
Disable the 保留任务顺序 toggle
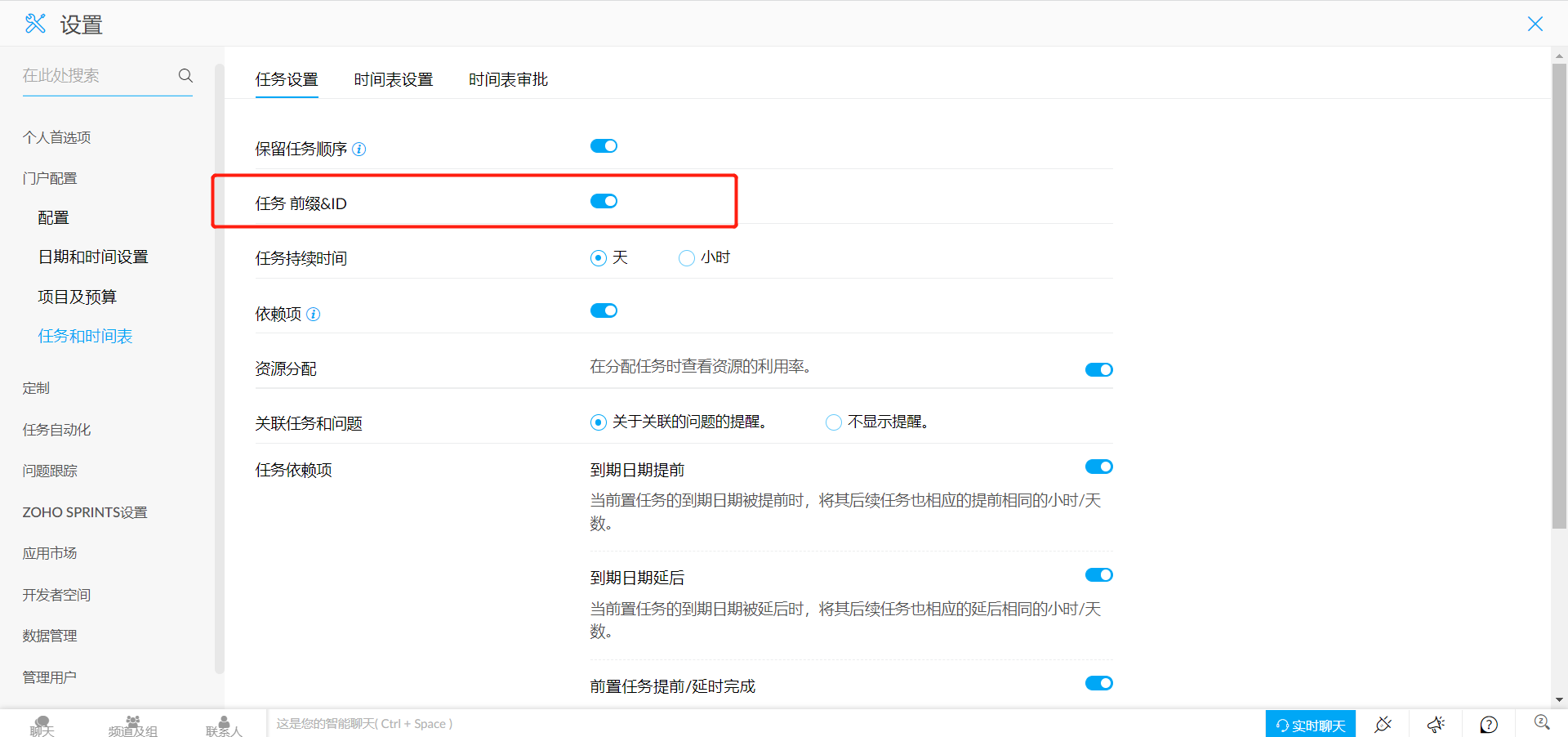(x=604, y=146)
